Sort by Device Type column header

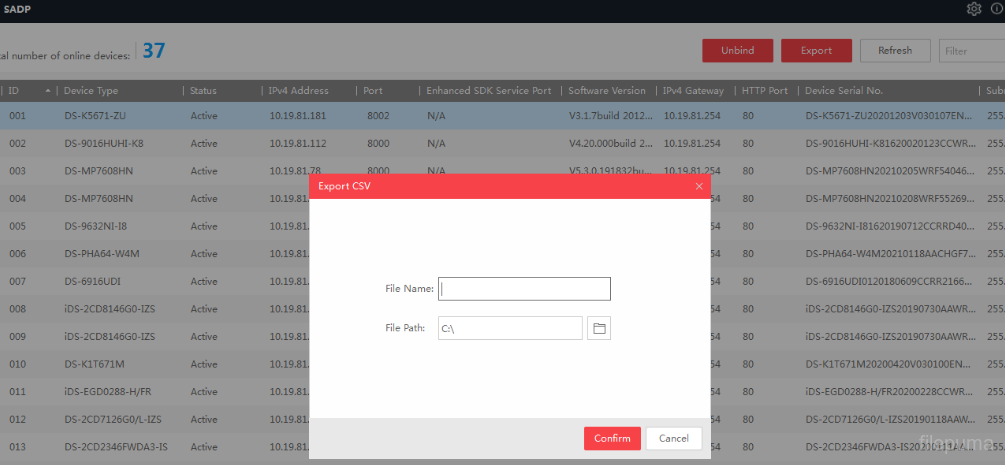tap(91, 91)
